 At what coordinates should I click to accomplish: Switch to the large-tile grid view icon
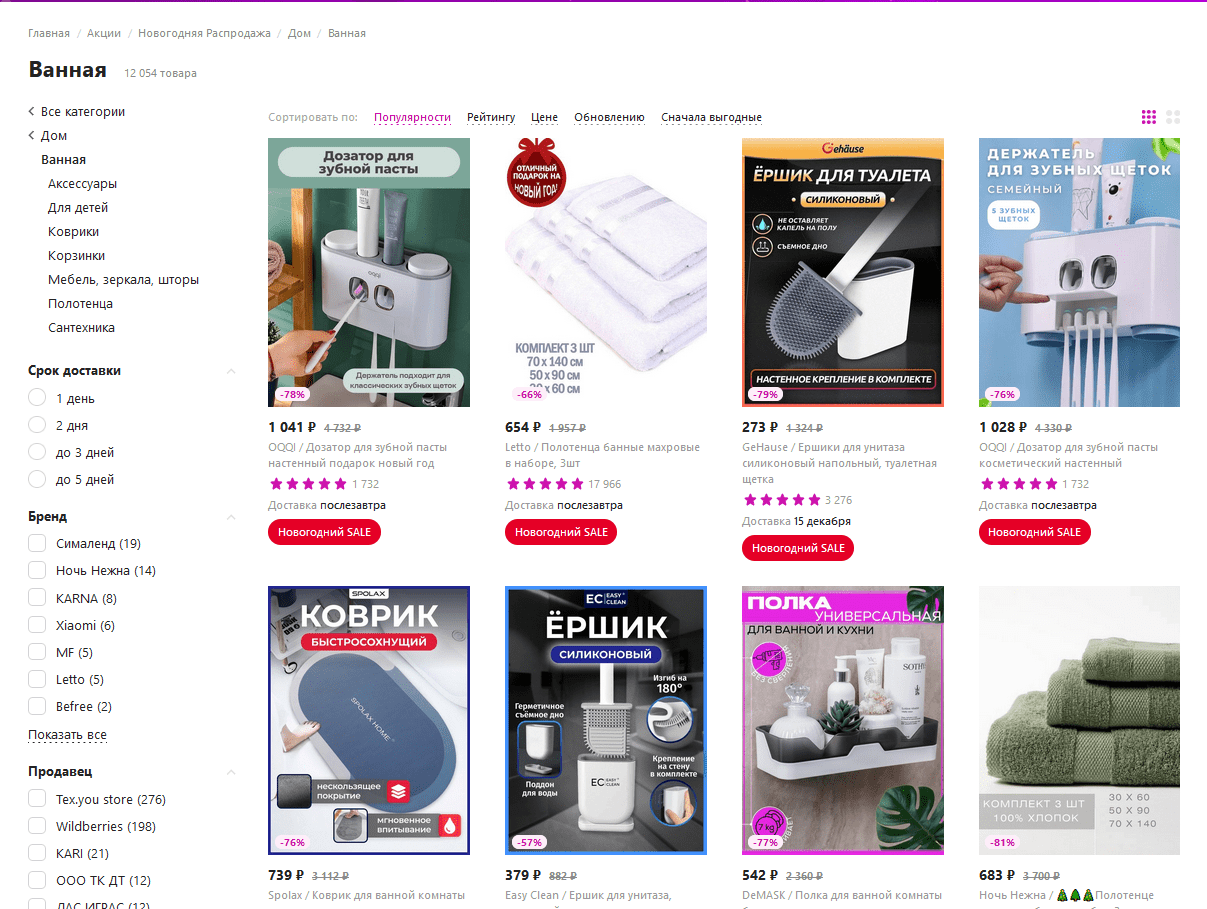click(1173, 117)
